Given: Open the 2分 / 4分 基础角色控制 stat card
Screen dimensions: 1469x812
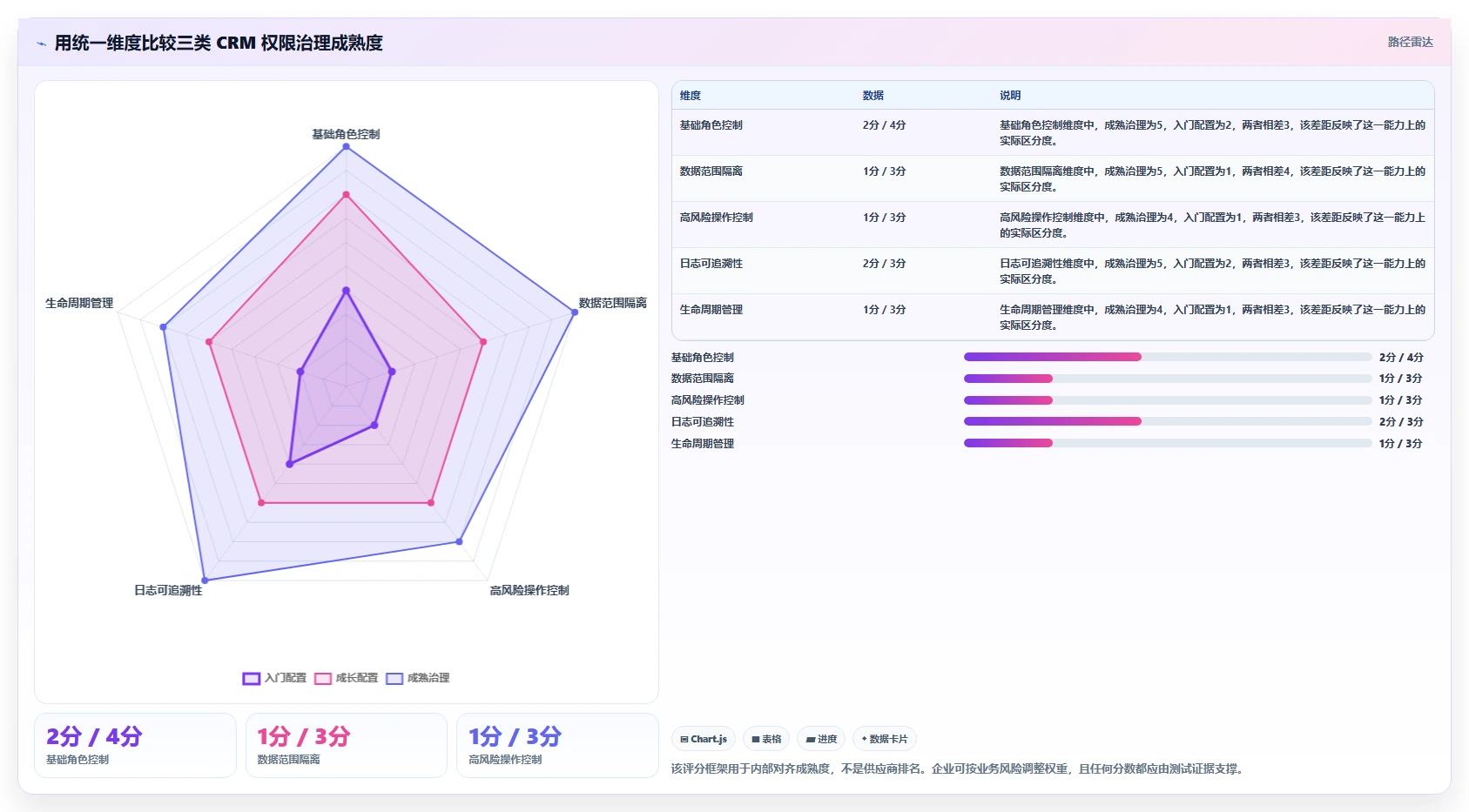Looking at the screenshot, I should [x=135, y=745].
